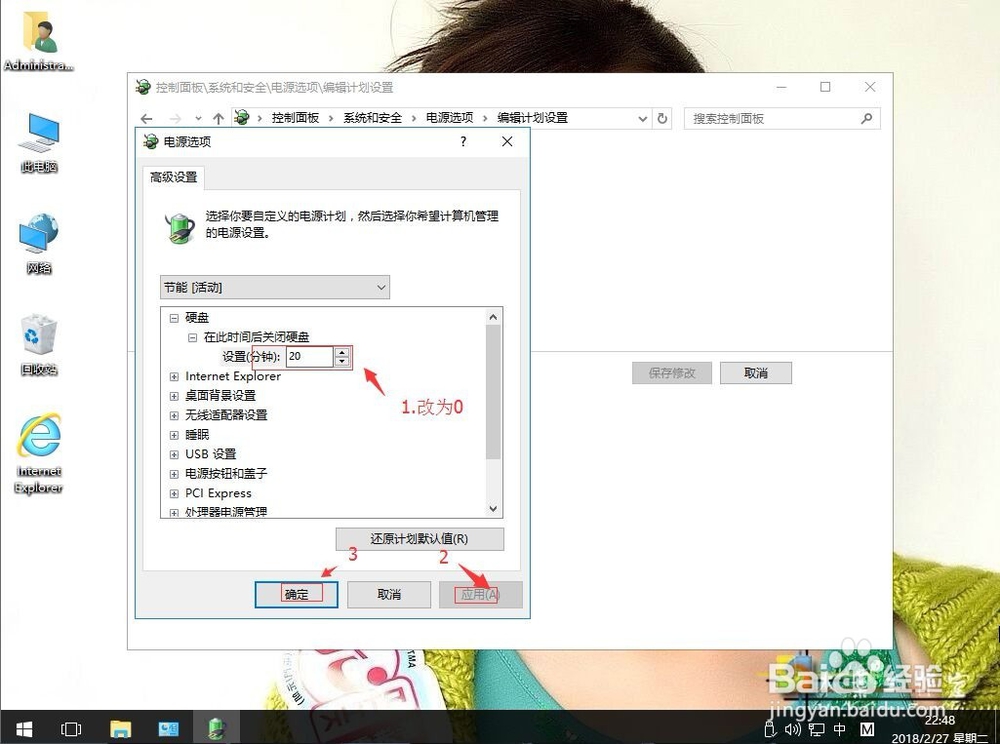Viewport: 1000px width, 744px height.
Task: Expand the USB 设置 node
Action: pos(173,455)
